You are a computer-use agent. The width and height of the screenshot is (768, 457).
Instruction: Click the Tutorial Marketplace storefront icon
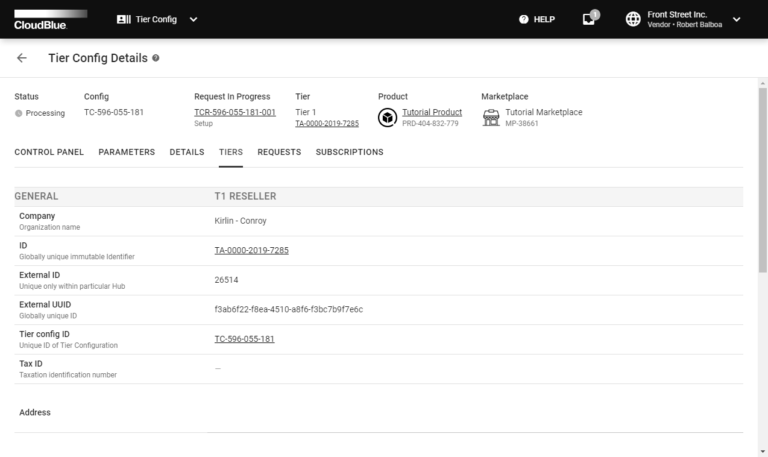point(491,118)
